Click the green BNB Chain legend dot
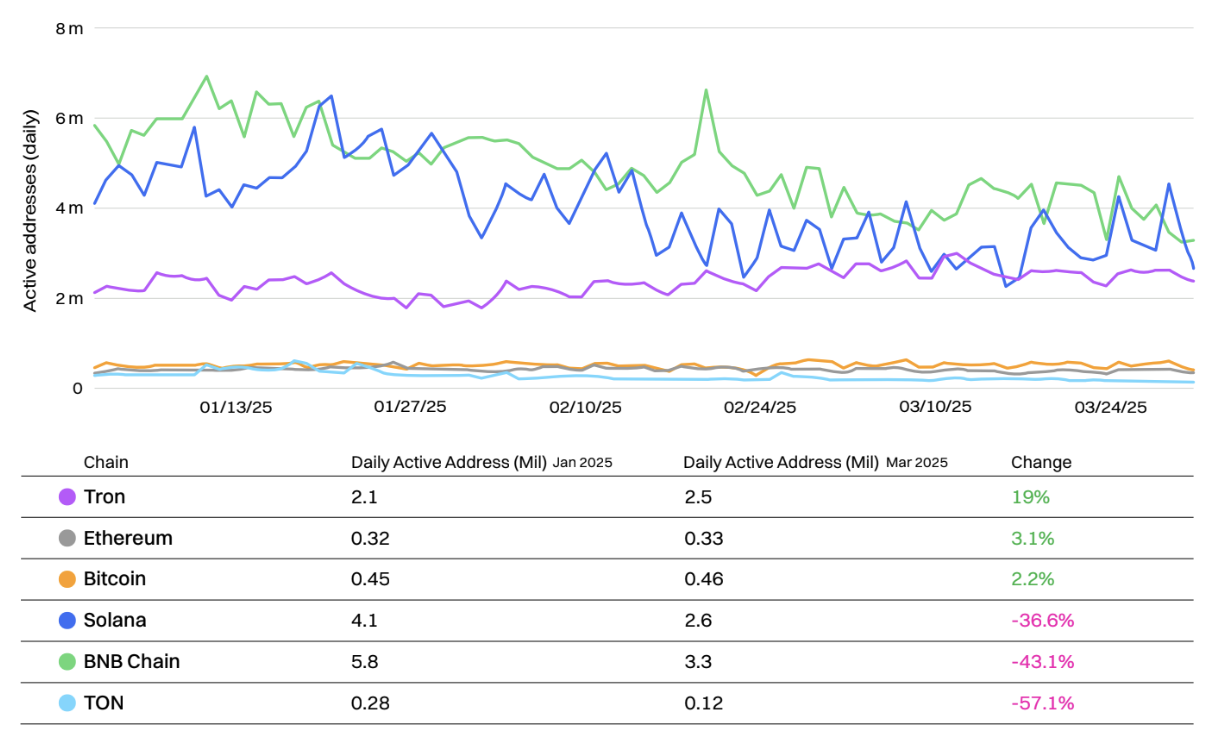Viewport: 1214px width, 740px height. click(68, 661)
